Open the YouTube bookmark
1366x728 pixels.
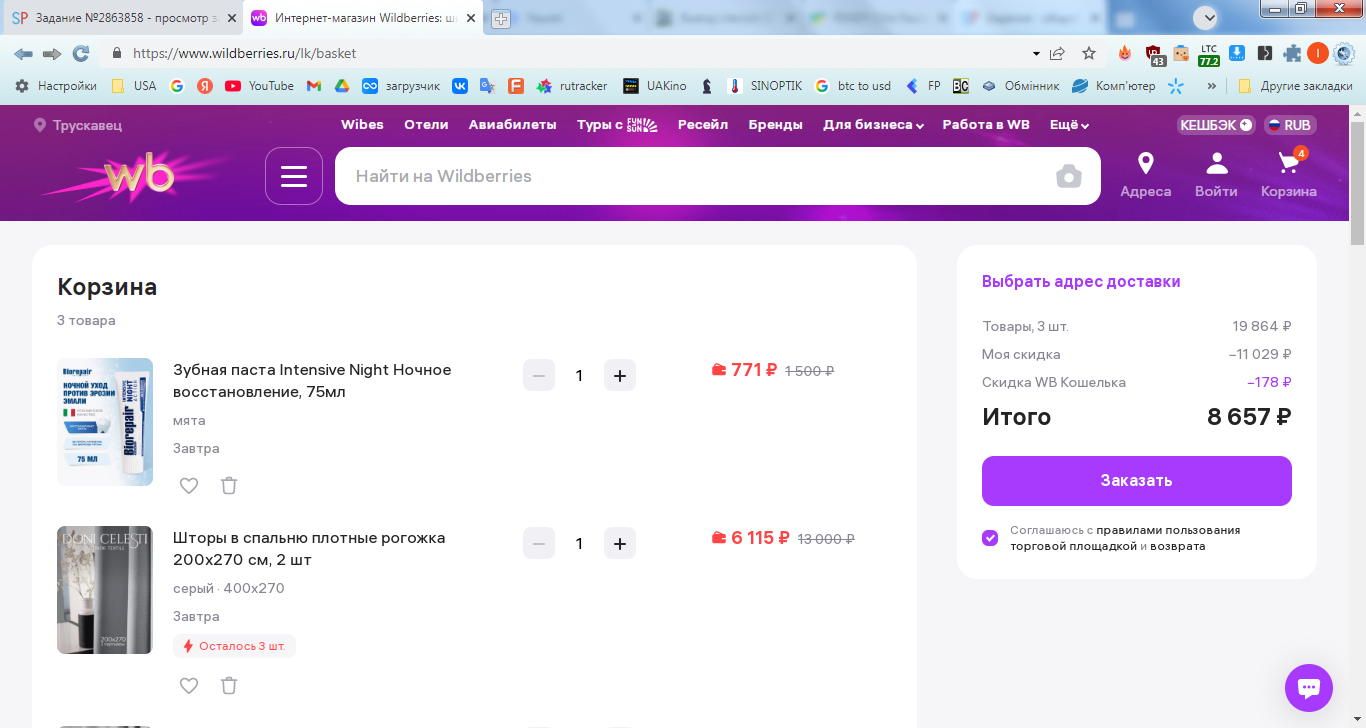click(x=260, y=86)
